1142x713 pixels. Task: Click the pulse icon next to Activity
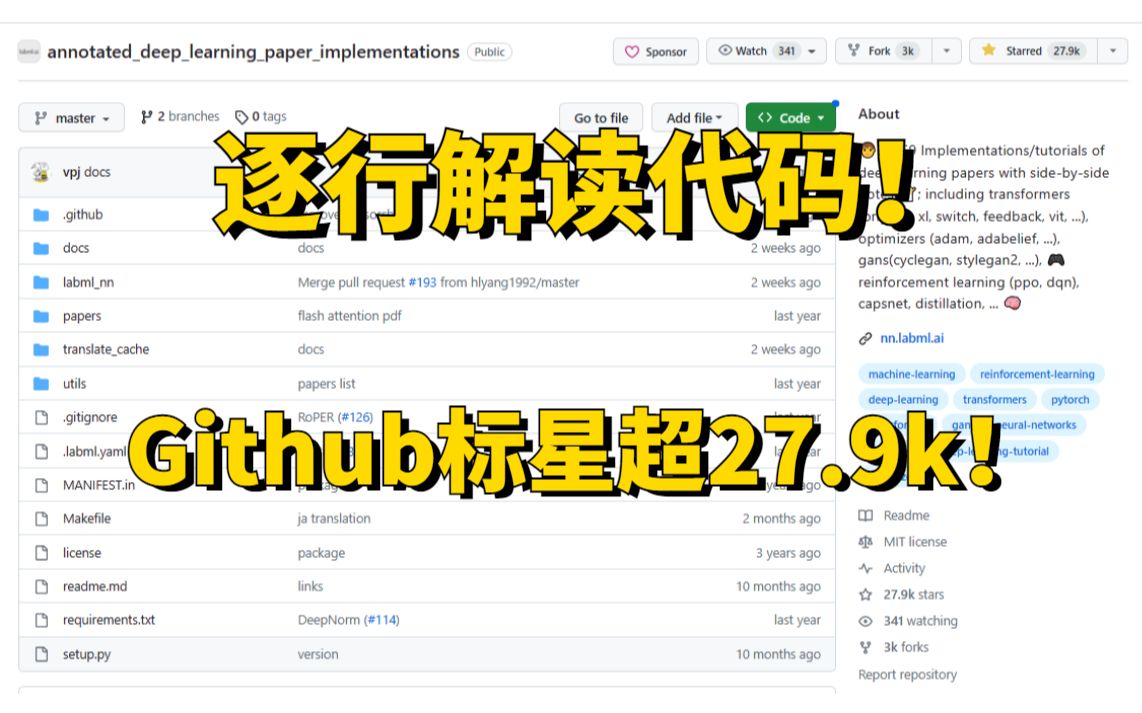[866, 567]
